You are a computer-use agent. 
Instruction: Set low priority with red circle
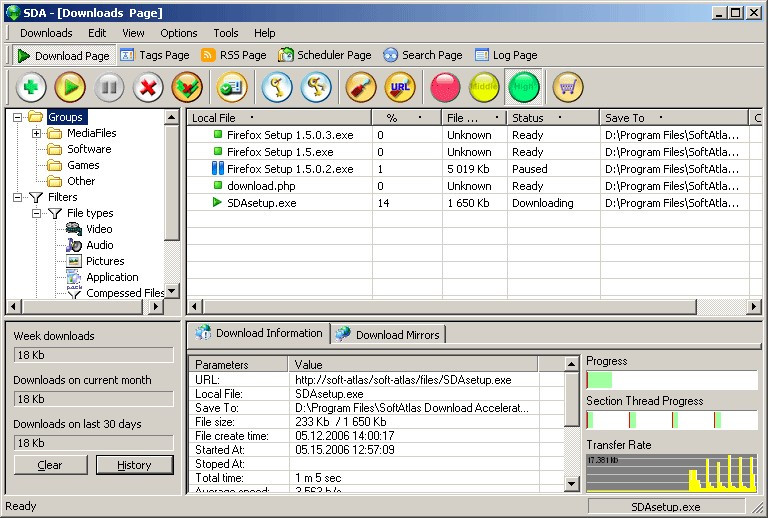[x=445, y=87]
